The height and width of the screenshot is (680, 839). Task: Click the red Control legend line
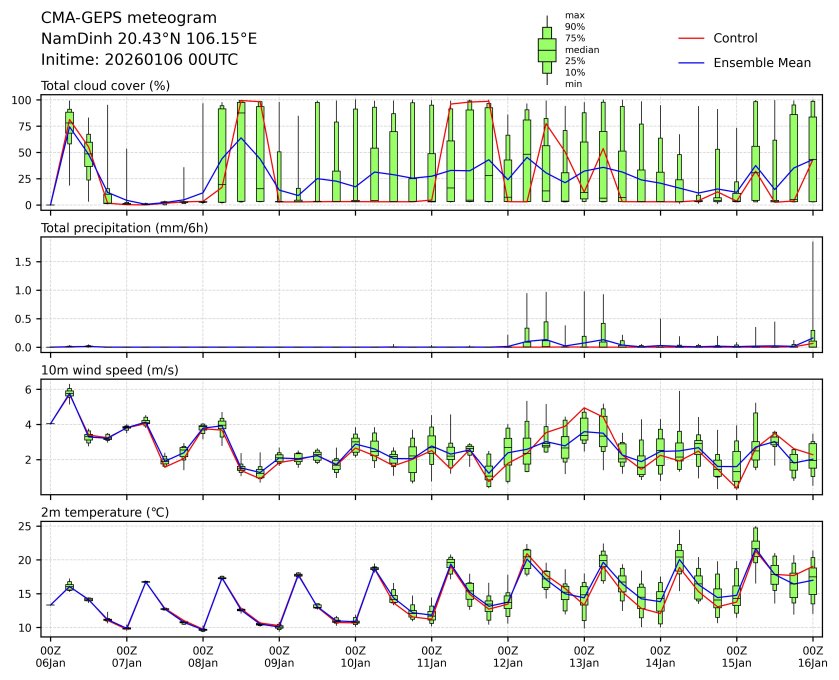click(693, 38)
